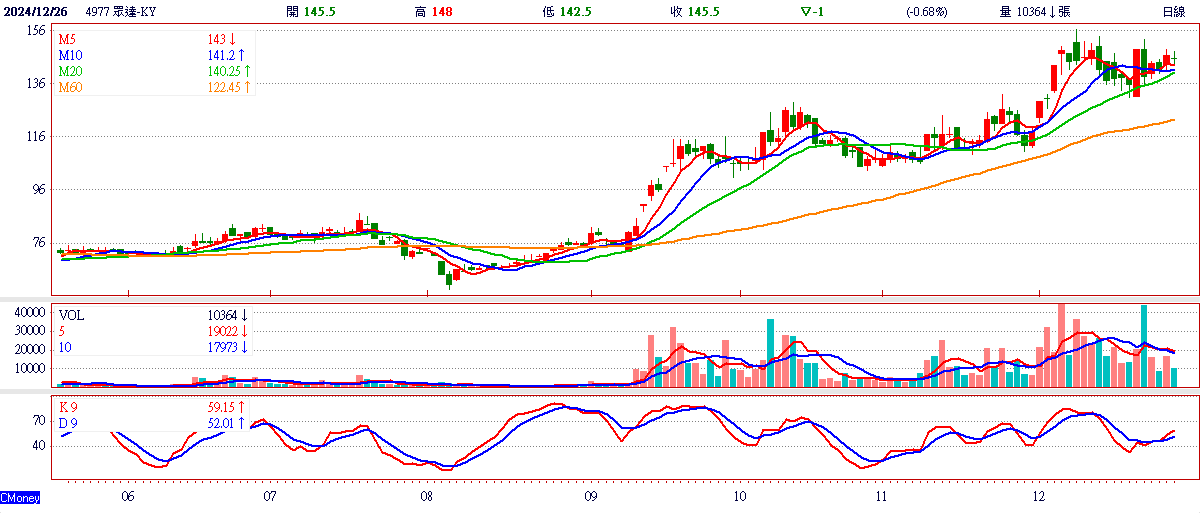Click the 40000 volume axis label
The height and width of the screenshot is (513, 1200).
32,313
